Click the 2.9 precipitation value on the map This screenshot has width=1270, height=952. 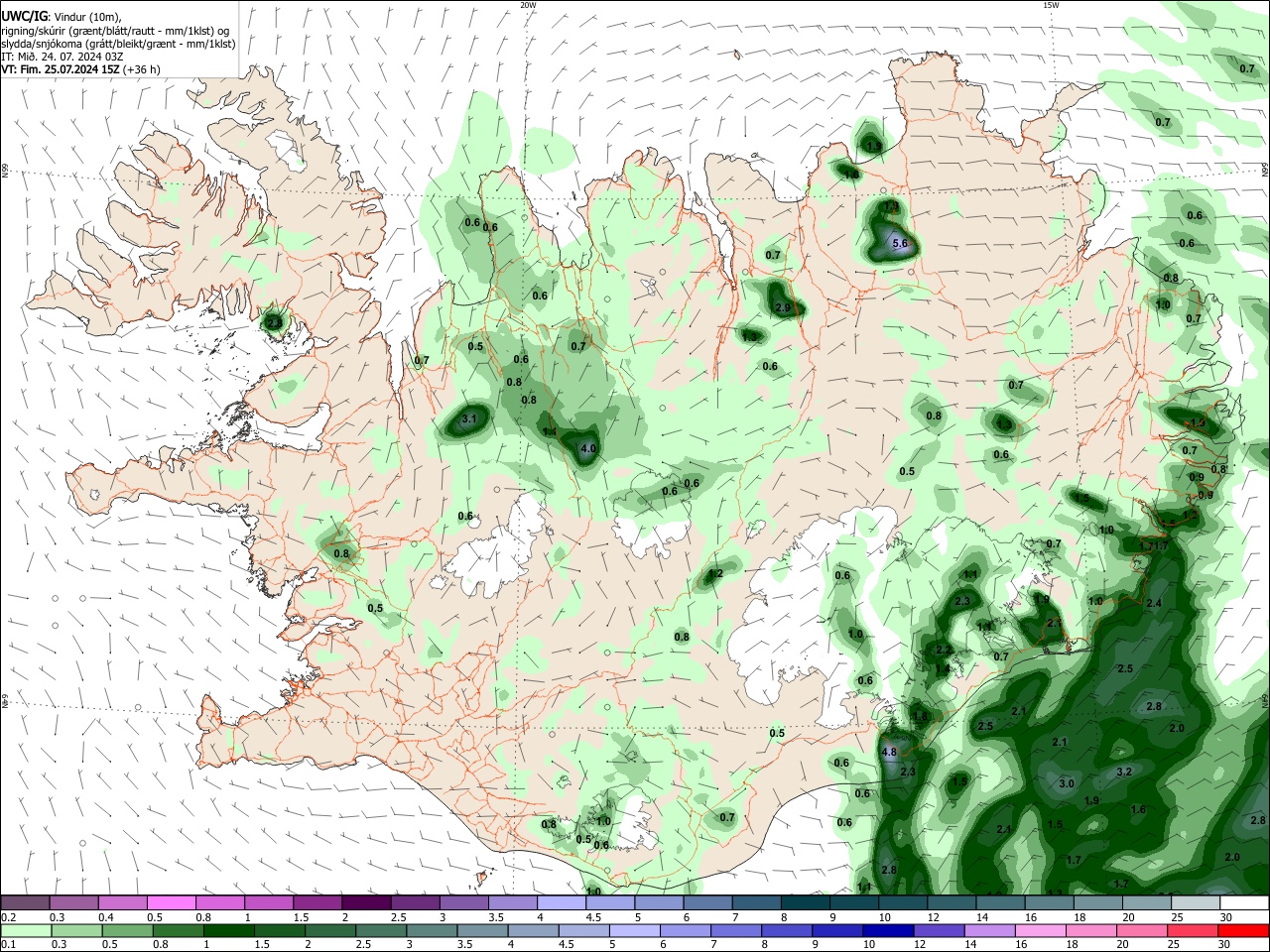pos(783,308)
